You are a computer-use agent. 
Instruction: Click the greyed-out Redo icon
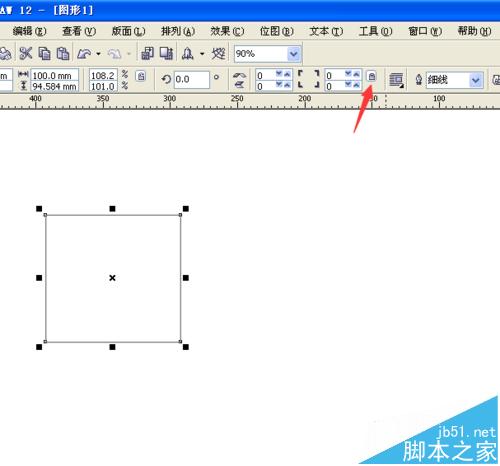[114, 54]
